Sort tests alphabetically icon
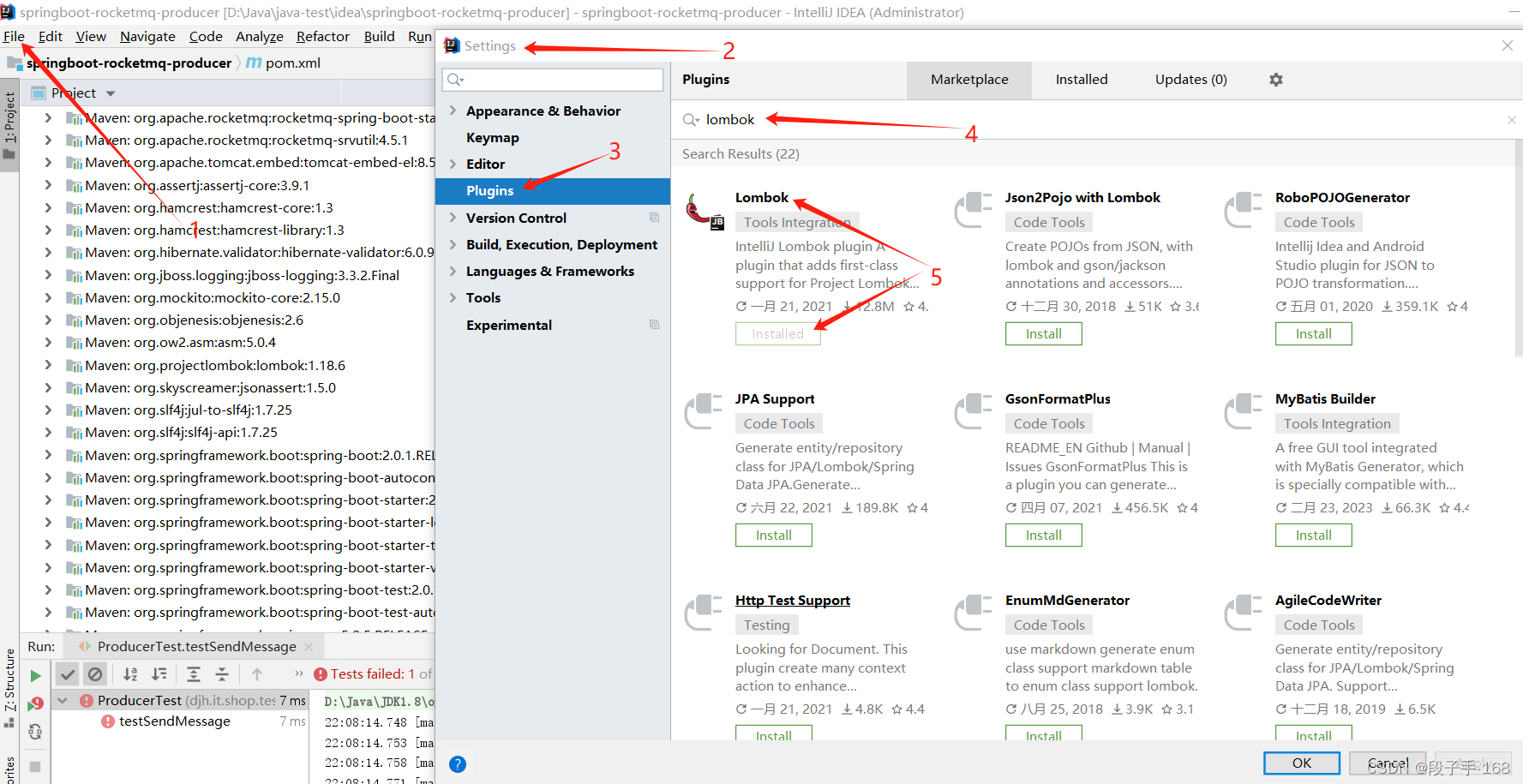Screen dimensions: 1523x784 click(130, 674)
